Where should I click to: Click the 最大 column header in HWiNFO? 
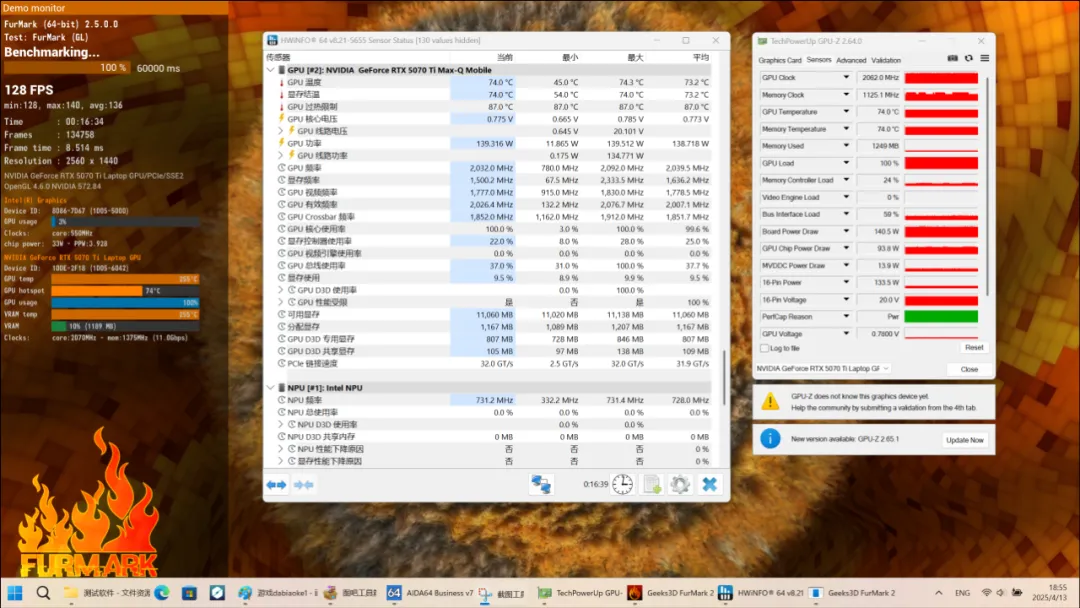pyautogui.click(x=635, y=57)
